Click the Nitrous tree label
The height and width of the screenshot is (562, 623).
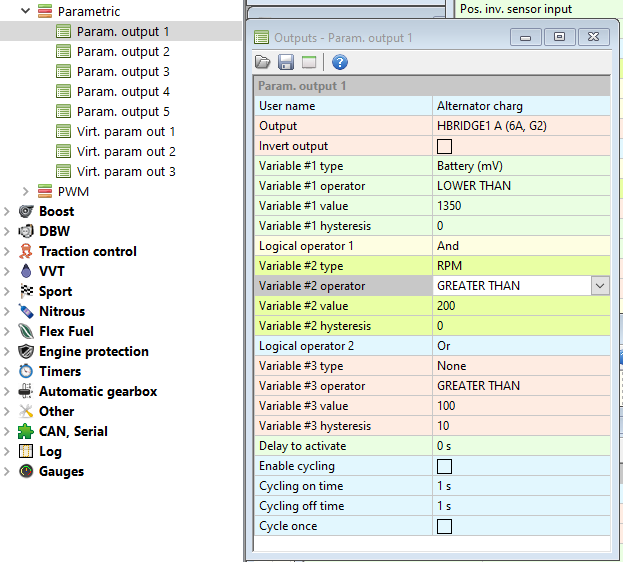click(x=62, y=311)
